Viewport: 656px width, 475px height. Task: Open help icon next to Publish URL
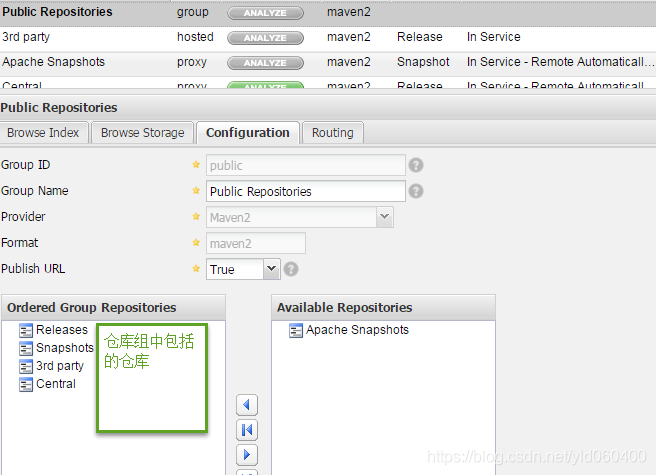(291, 269)
